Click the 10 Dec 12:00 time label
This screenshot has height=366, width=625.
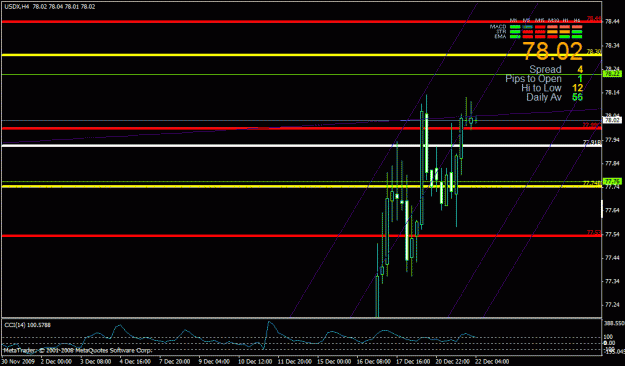255,362
